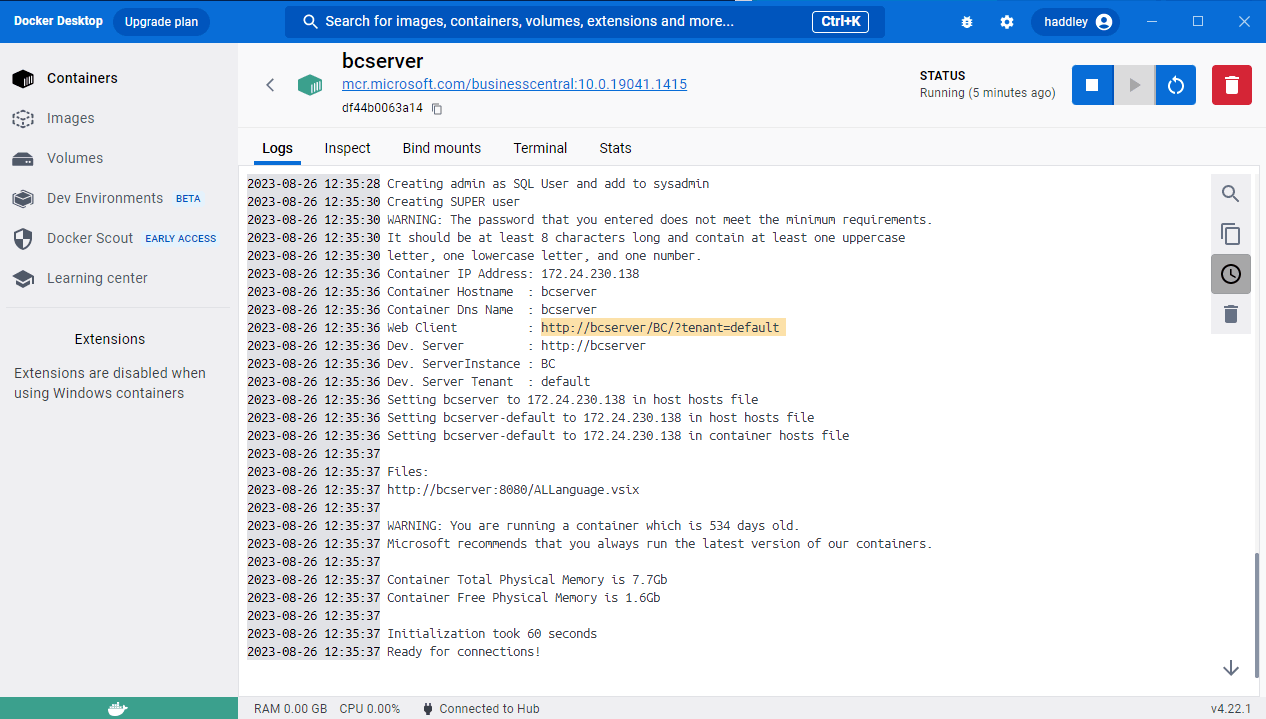Image resolution: width=1266 pixels, height=719 pixels.
Task: Switch to the Inspect tab
Action: tap(347, 148)
